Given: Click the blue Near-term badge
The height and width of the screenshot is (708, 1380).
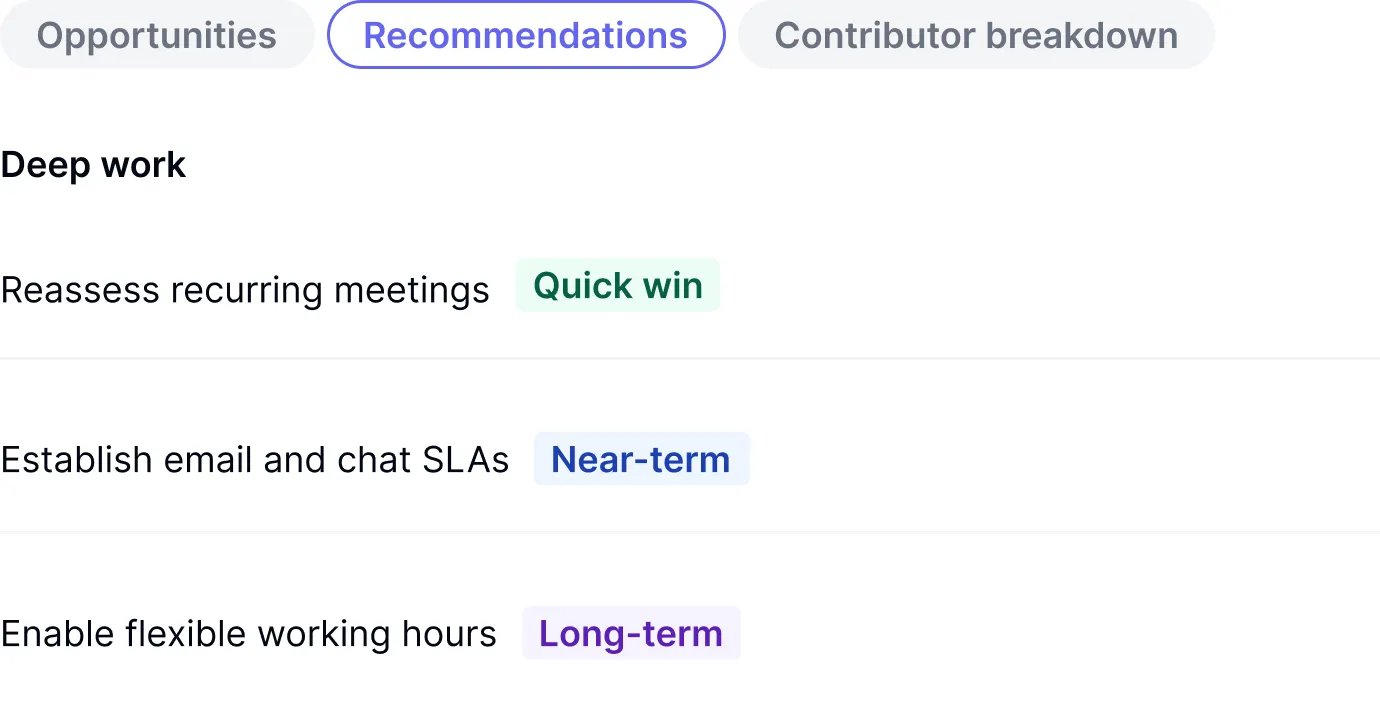Looking at the screenshot, I should pyautogui.click(x=641, y=460).
